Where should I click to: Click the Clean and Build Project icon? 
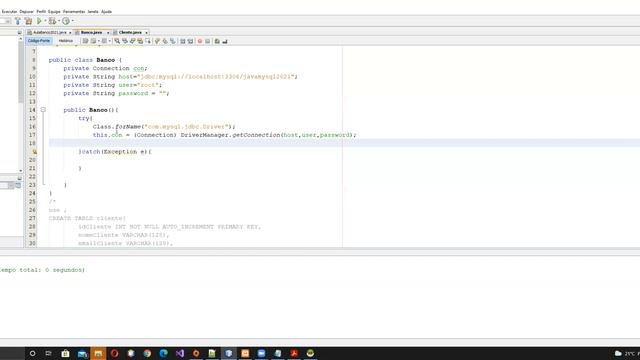pyautogui.click(x=28, y=21)
